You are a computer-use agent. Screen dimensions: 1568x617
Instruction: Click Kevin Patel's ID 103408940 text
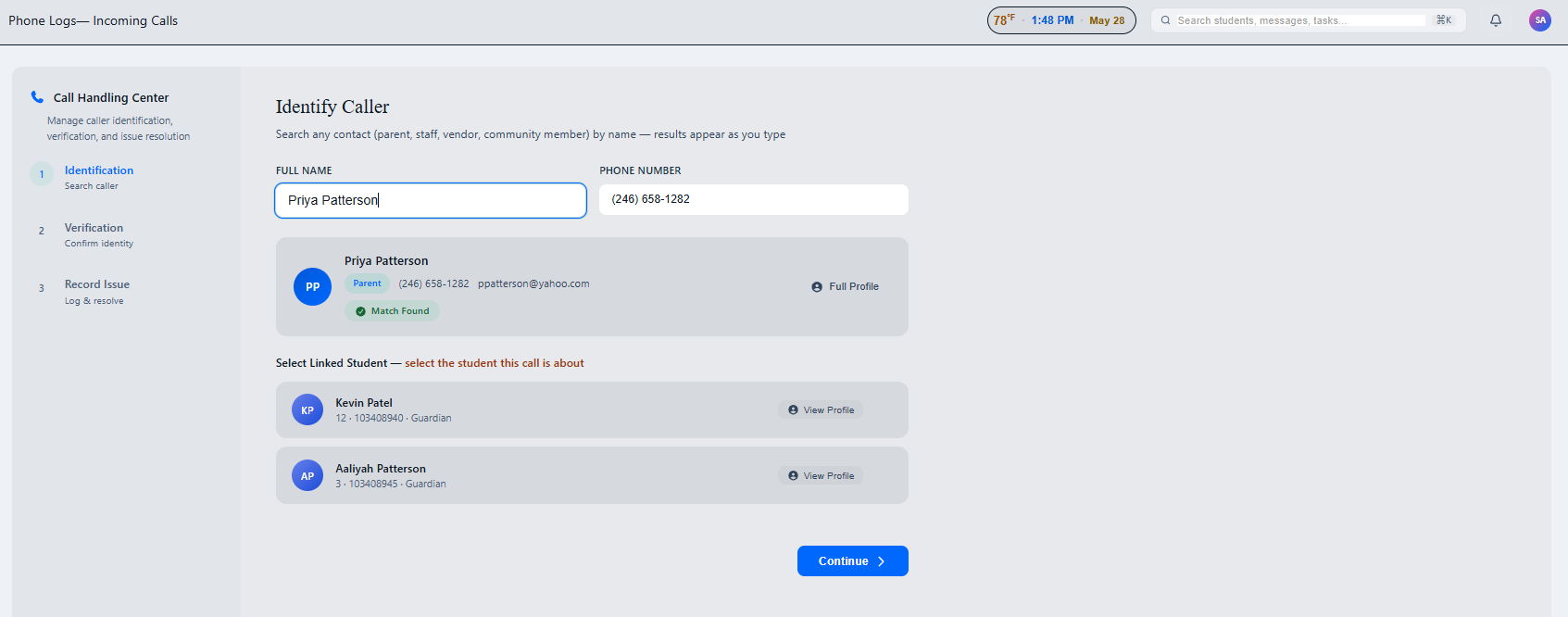(x=379, y=418)
